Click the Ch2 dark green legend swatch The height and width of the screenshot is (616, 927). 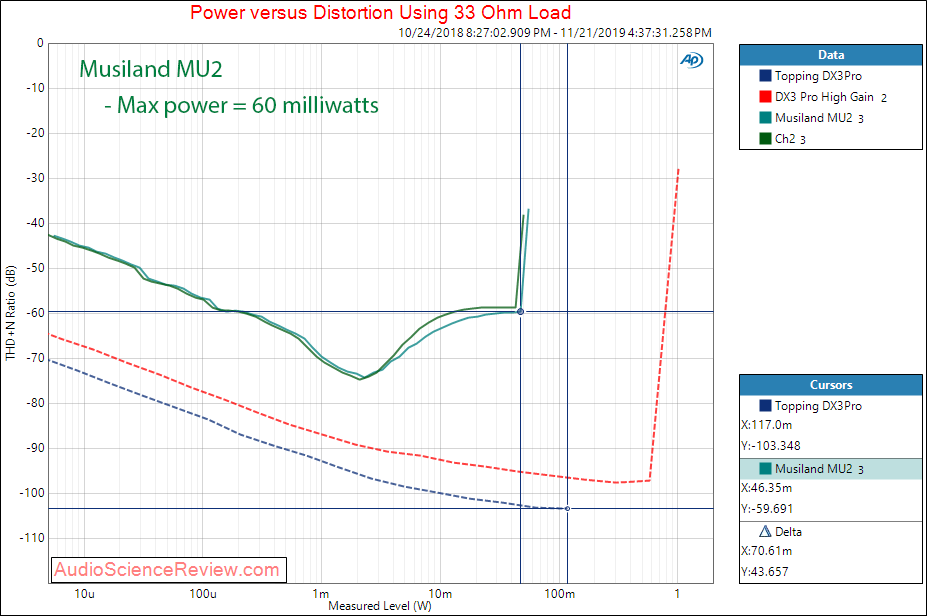click(765, 138)
